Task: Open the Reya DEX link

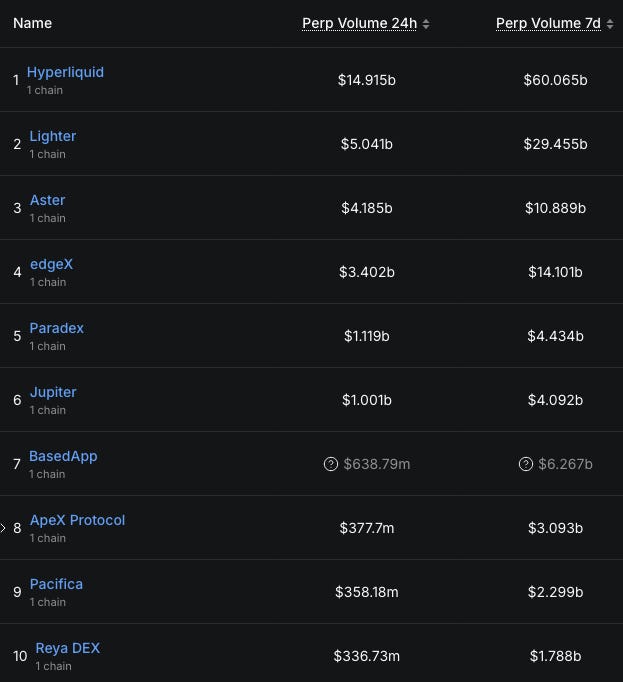Action: [x=68, y=648]
